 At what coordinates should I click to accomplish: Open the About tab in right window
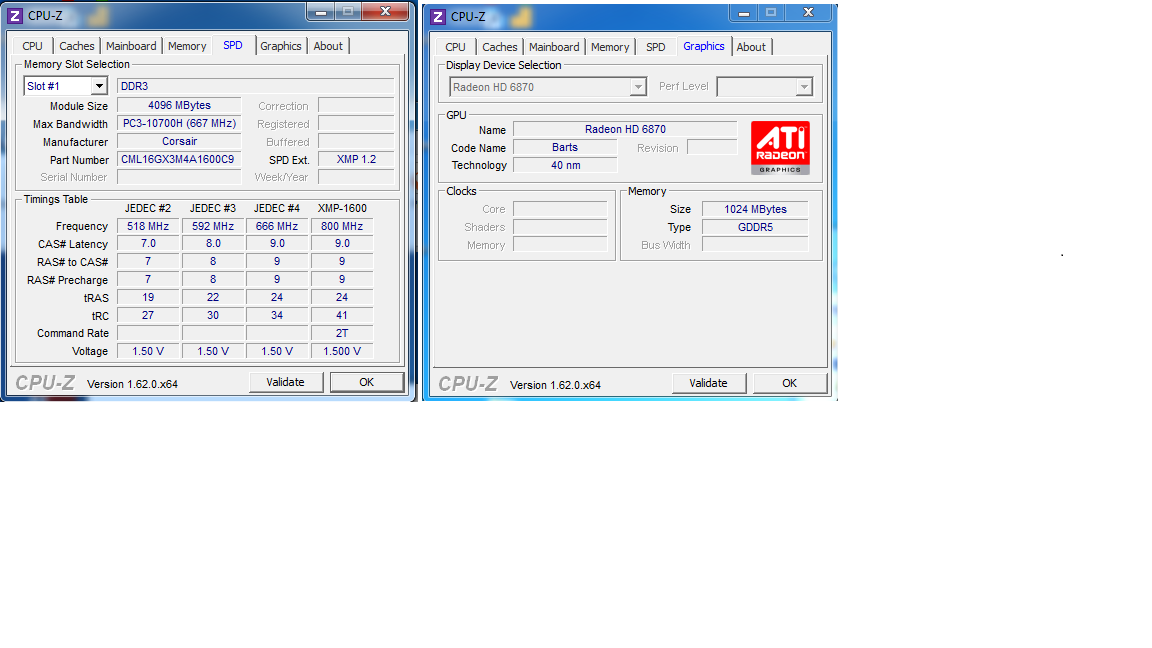tap(751, 46)
